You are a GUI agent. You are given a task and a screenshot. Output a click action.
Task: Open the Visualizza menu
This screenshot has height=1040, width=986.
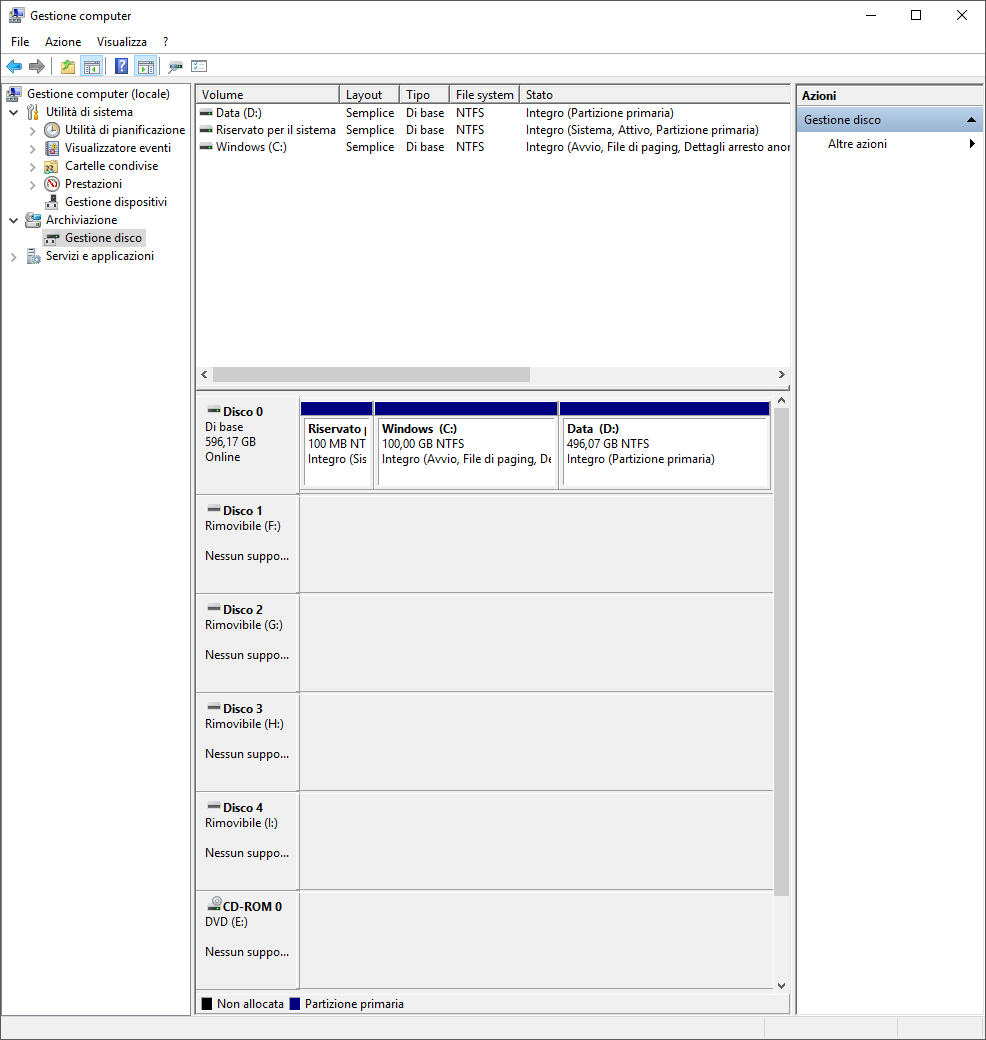tap(121, 42)
